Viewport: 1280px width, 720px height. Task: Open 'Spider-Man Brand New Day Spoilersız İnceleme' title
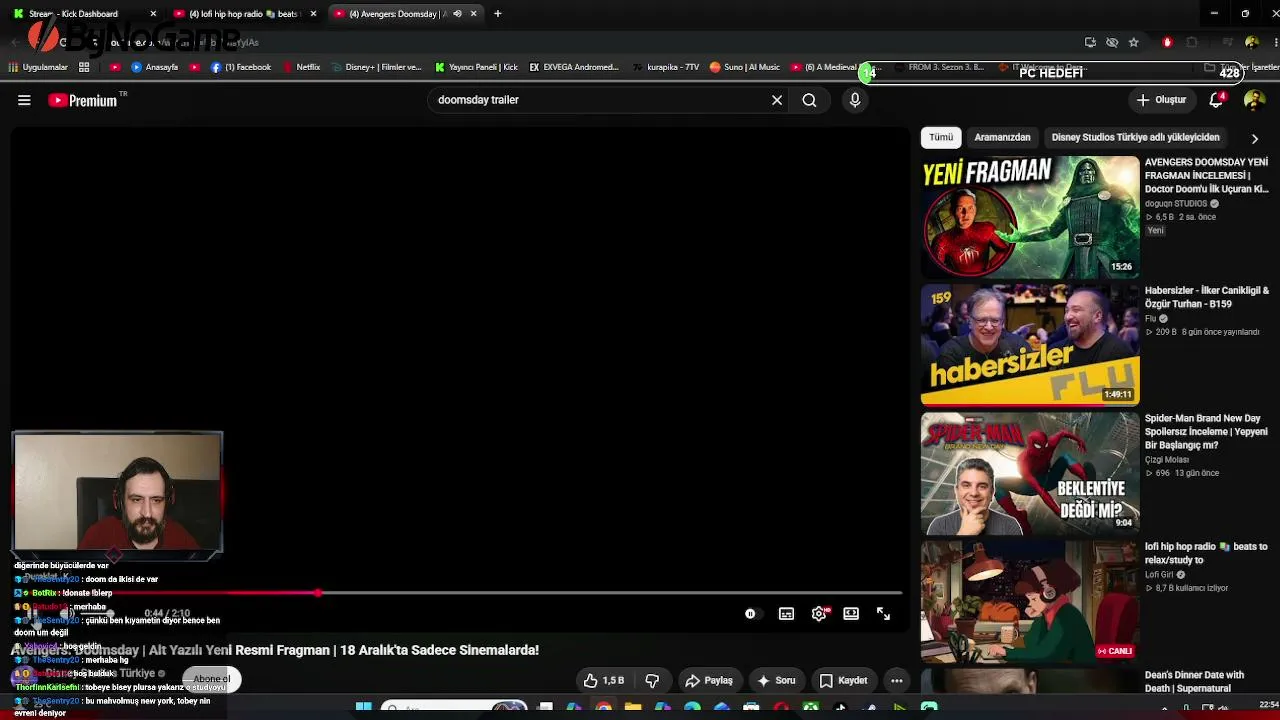click(x=1206, y=432)
